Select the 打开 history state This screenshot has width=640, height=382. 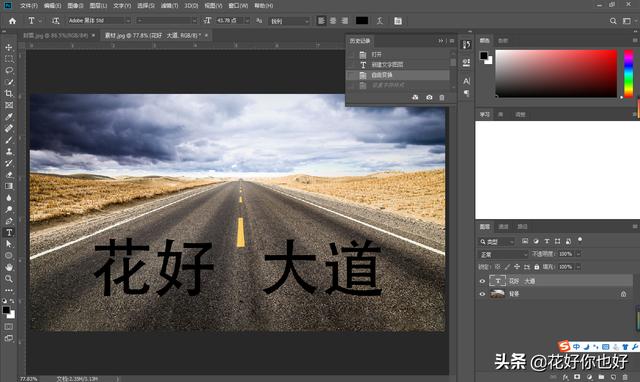pos(398,54)
